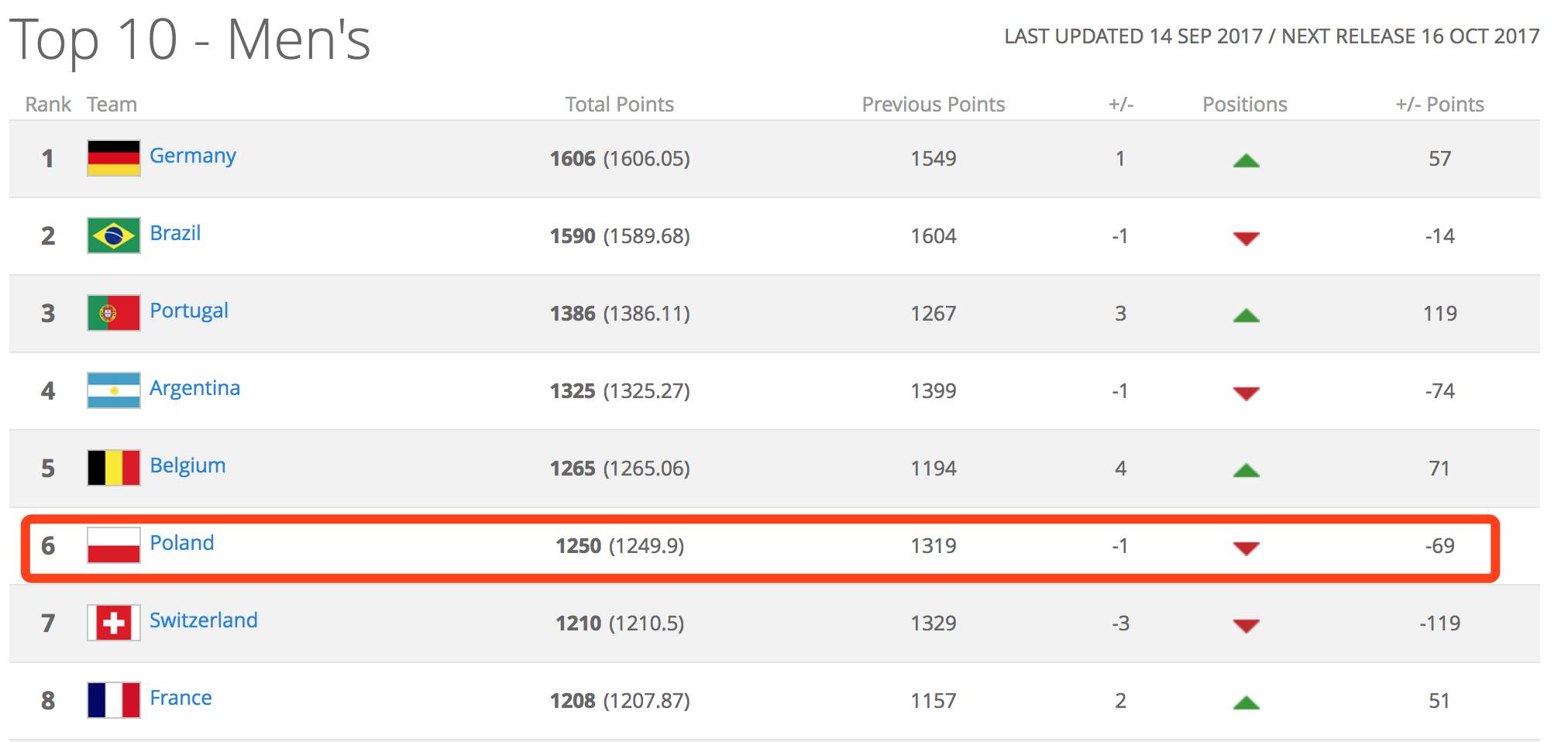Image resolution: width=1568 pixels, height=742 pixels.
Task: Click France's position change value 2
Action: pos(1120,701)
